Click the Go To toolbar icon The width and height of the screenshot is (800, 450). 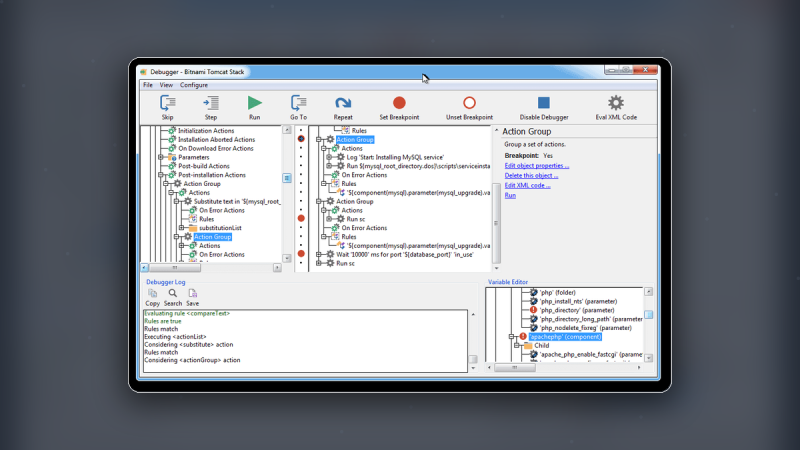pyautogui.click(x=298, y=103)
